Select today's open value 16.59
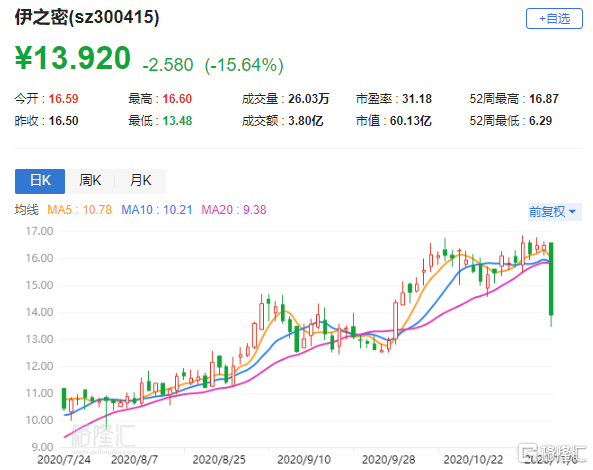593x470 pixels. click(x=64, y=99)
